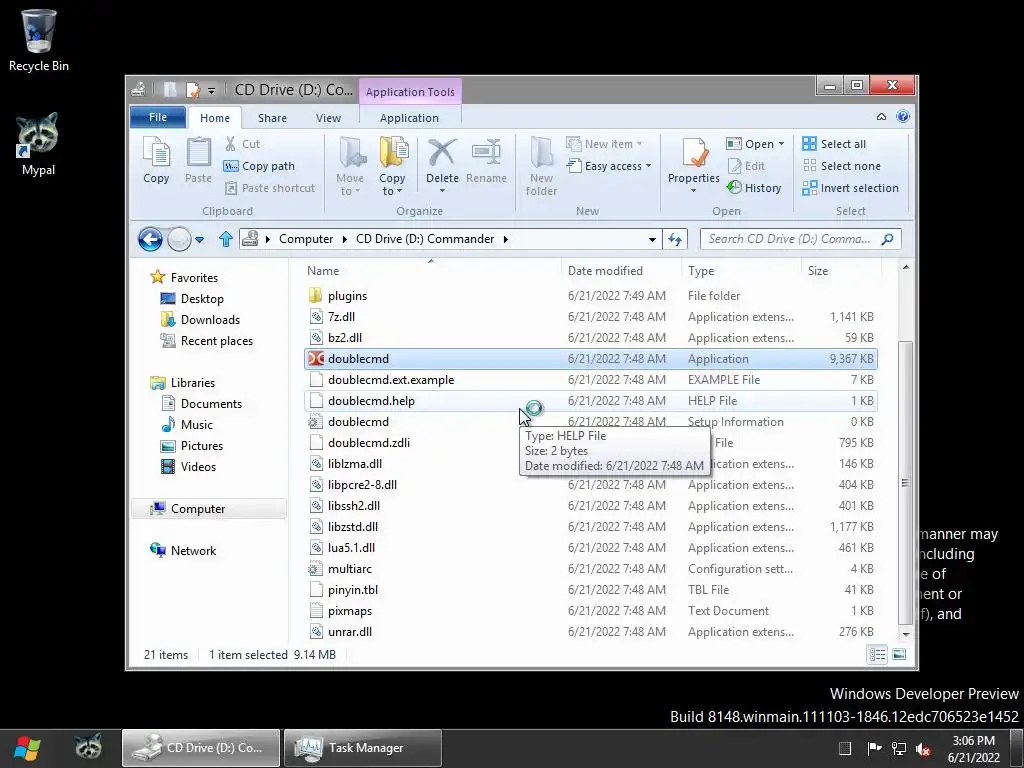This screenshot has width=1024, height=768.
Task: Select the Home ribbon tab
Action: [215, 118]
